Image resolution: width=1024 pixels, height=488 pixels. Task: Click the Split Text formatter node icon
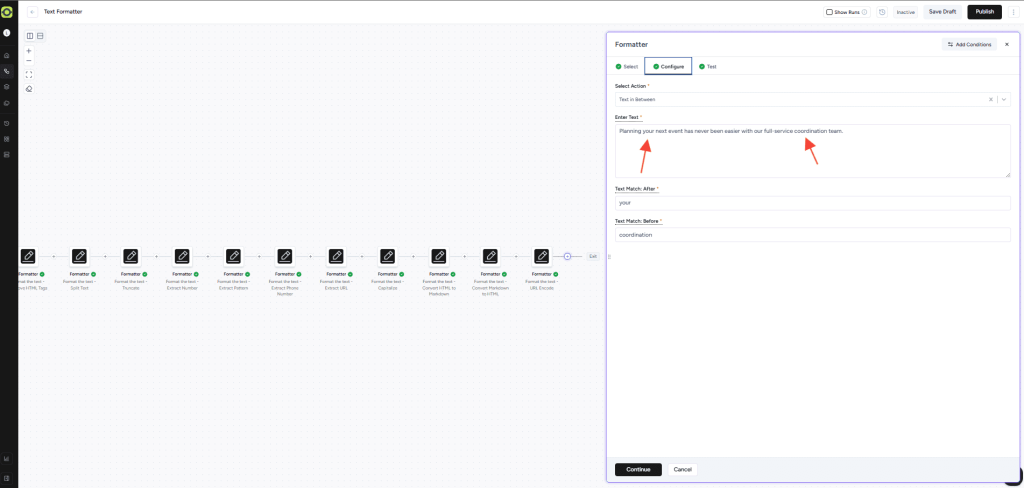click(x=79, y=256)
